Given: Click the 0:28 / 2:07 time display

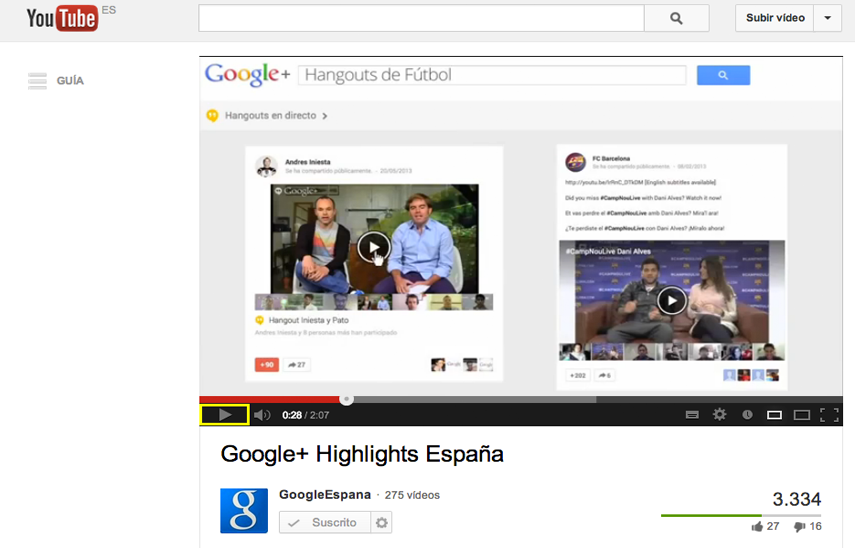Looking at the screenshot, I should (305, 415).
